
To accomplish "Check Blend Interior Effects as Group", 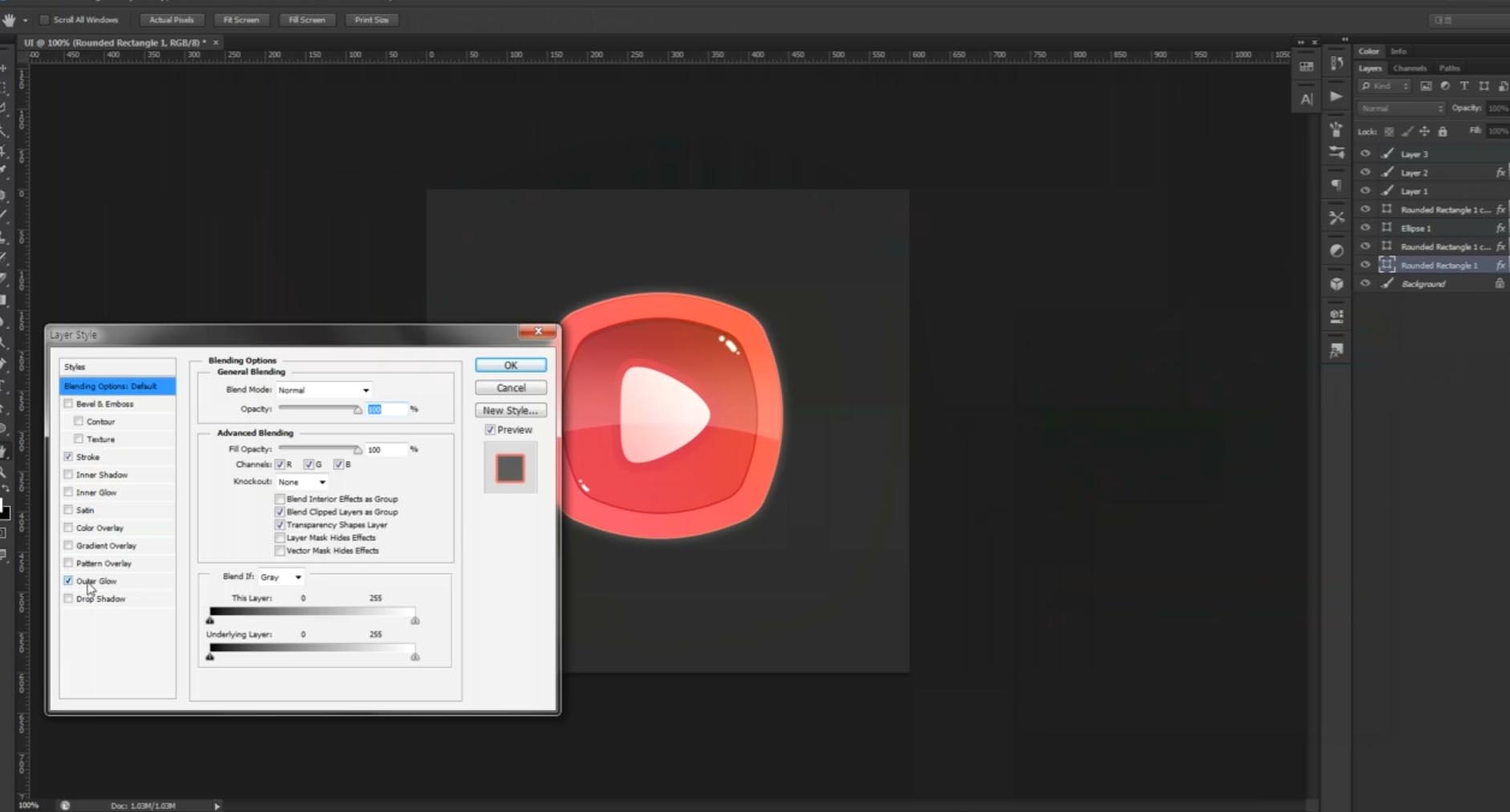I will [280, 499].
